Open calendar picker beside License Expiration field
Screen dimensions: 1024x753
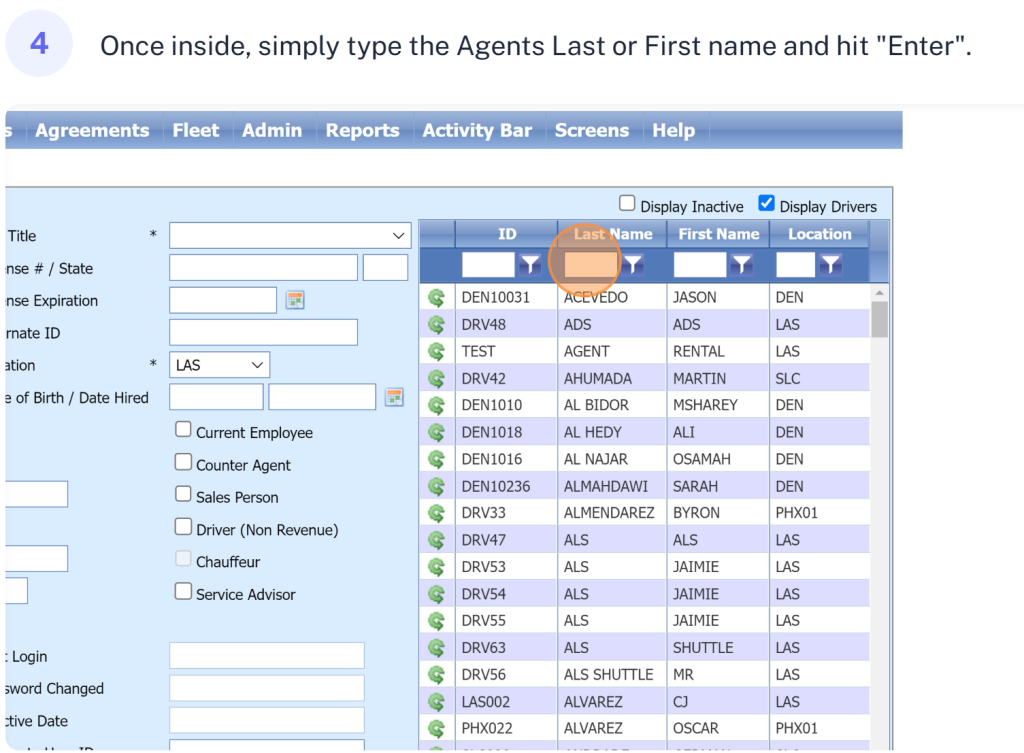pos(295,300)
